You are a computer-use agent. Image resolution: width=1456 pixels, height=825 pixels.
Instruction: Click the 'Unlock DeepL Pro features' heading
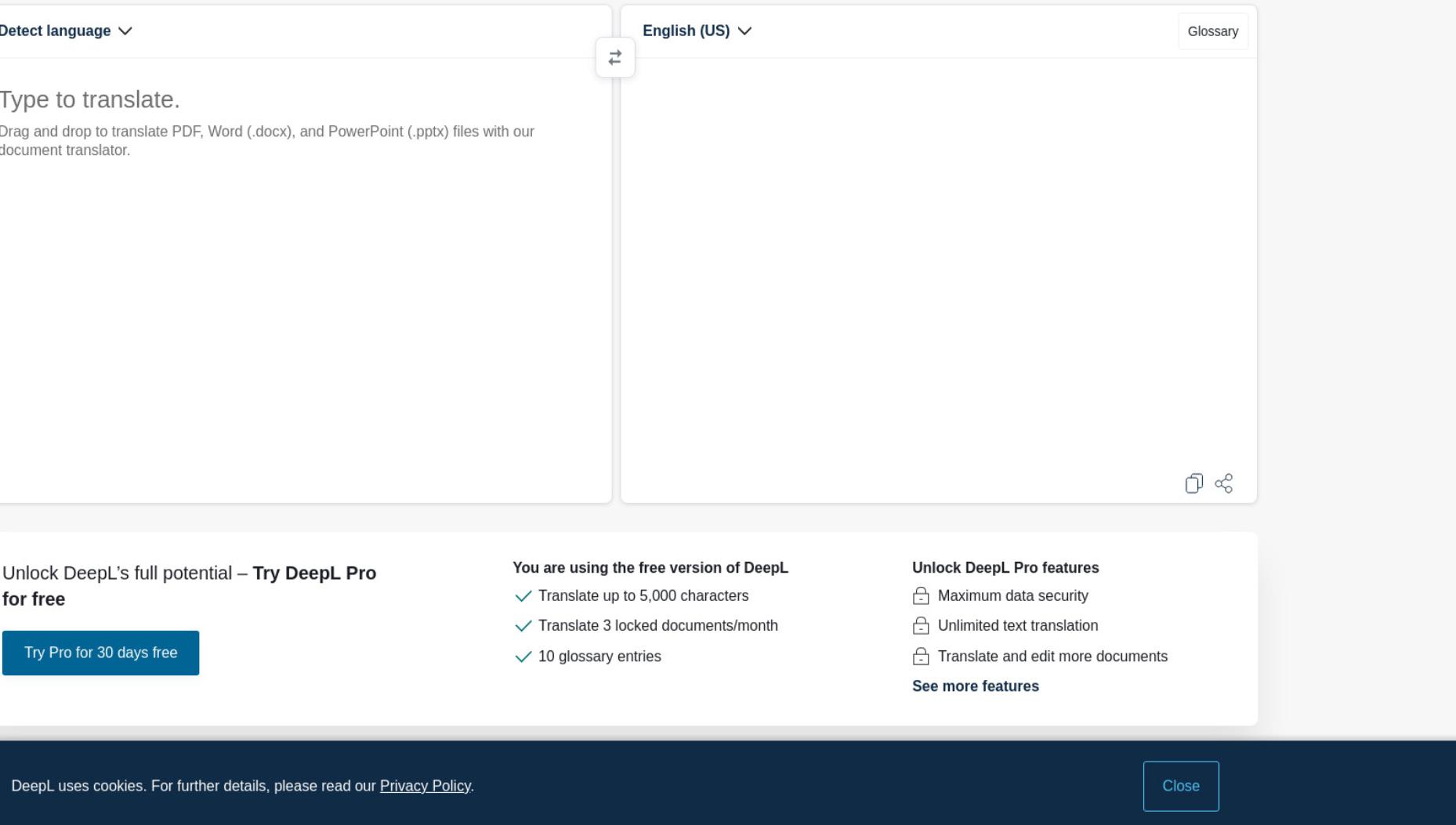pos(1005,568)
